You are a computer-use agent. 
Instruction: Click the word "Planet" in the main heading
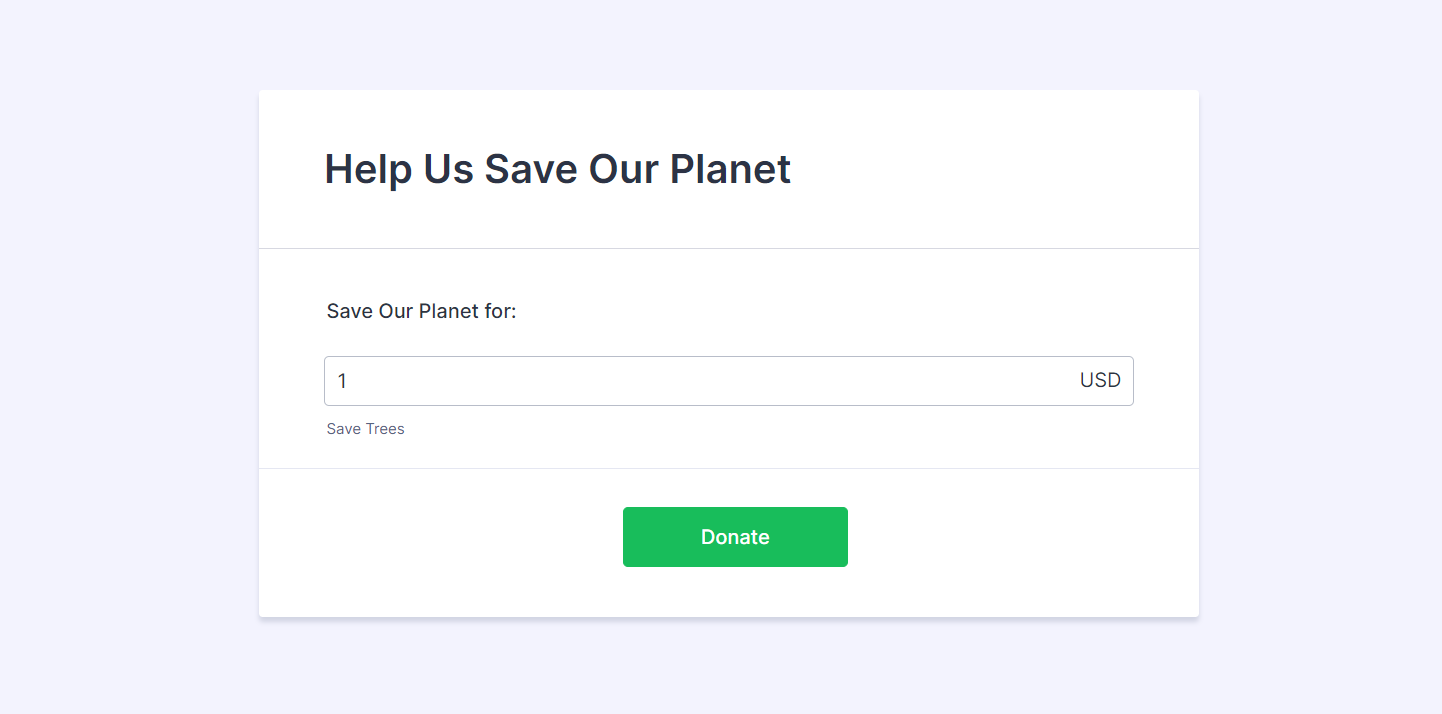coord(730,169)
